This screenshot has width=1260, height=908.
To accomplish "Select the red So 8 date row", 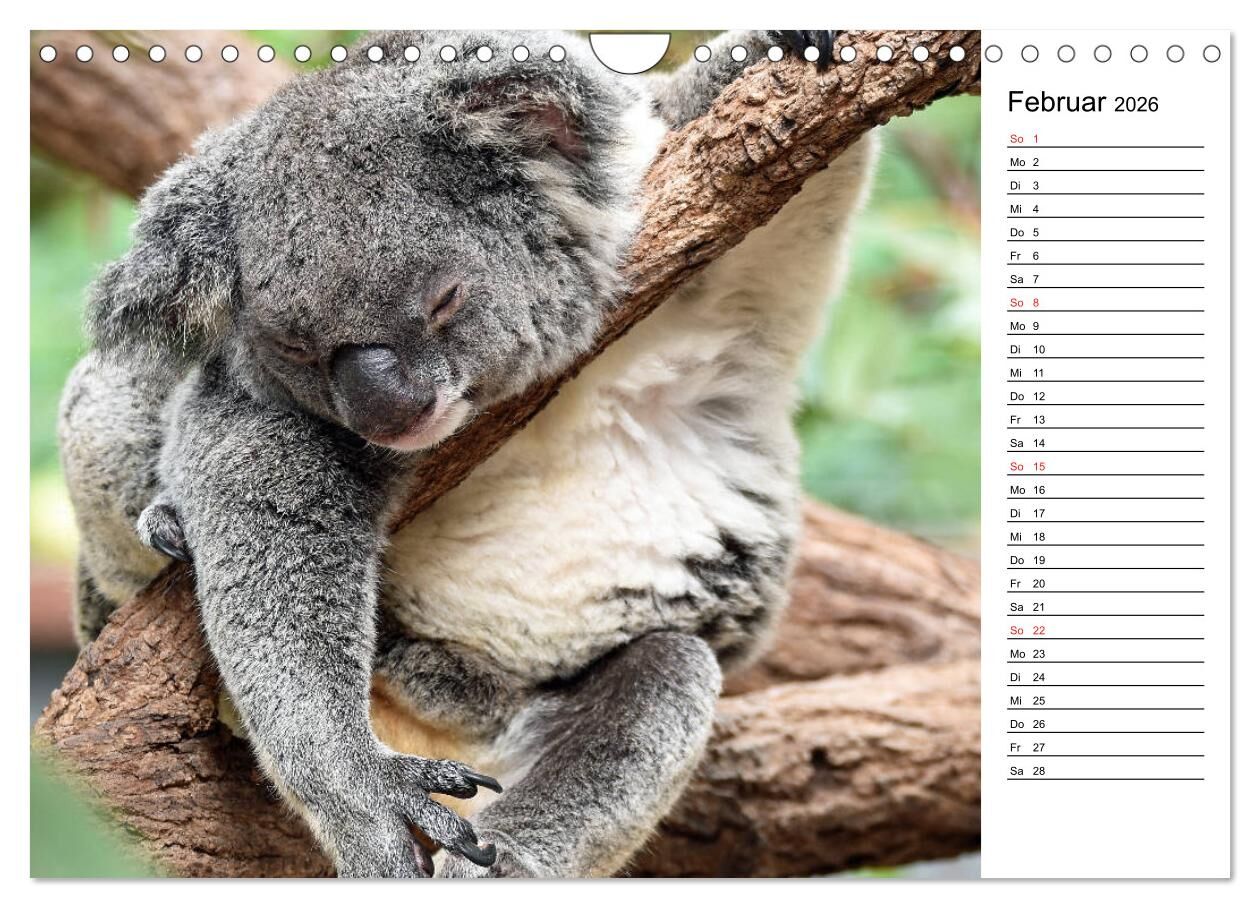I will click(1104, 302).
